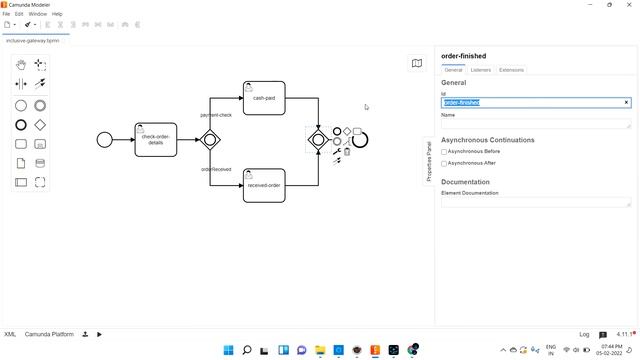
Task: Pick the expanded subprocess from the palette
Action: click(x=40, y=144)
